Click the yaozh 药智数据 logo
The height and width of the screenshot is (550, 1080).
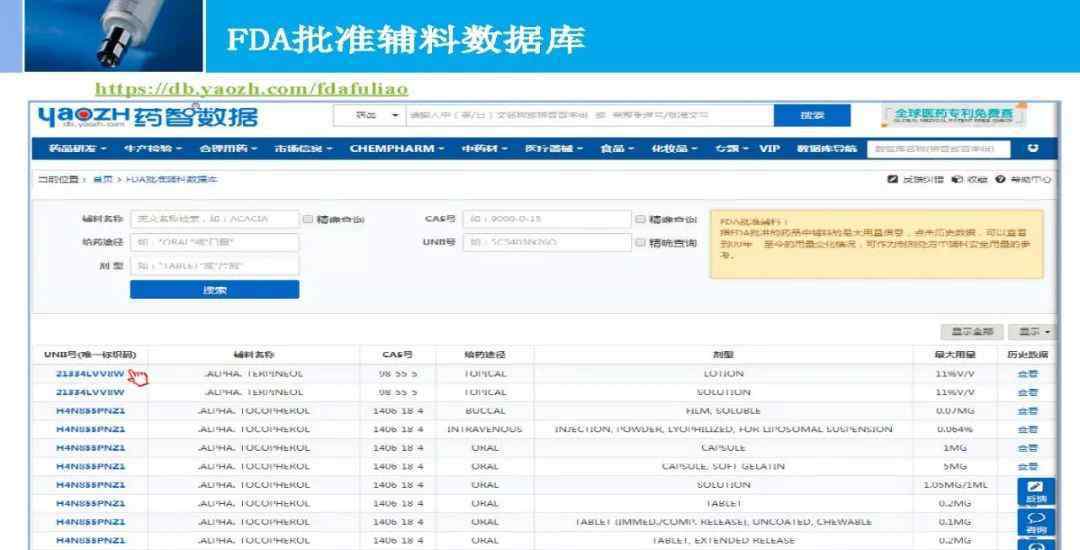coord(147,116)
